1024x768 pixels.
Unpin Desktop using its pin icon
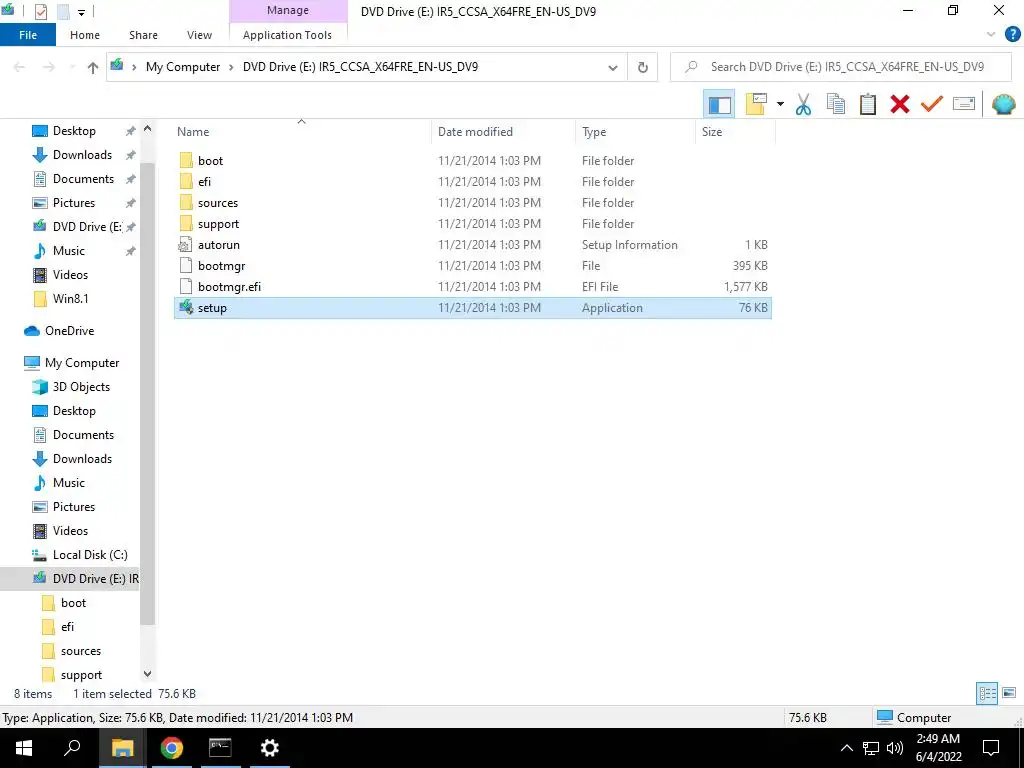click(x=131, y=131)
